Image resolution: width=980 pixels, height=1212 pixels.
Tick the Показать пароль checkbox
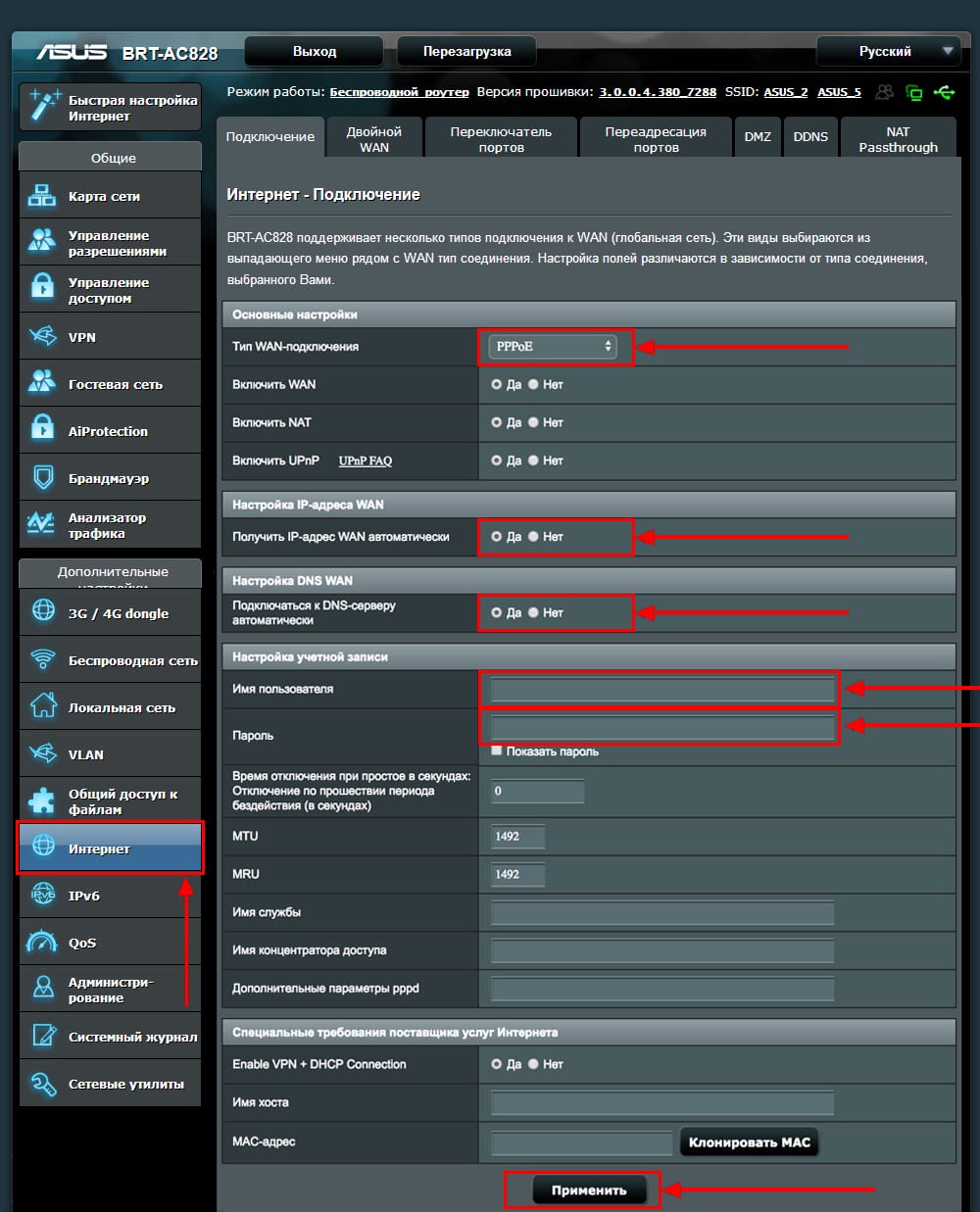[x=497, y=751]
